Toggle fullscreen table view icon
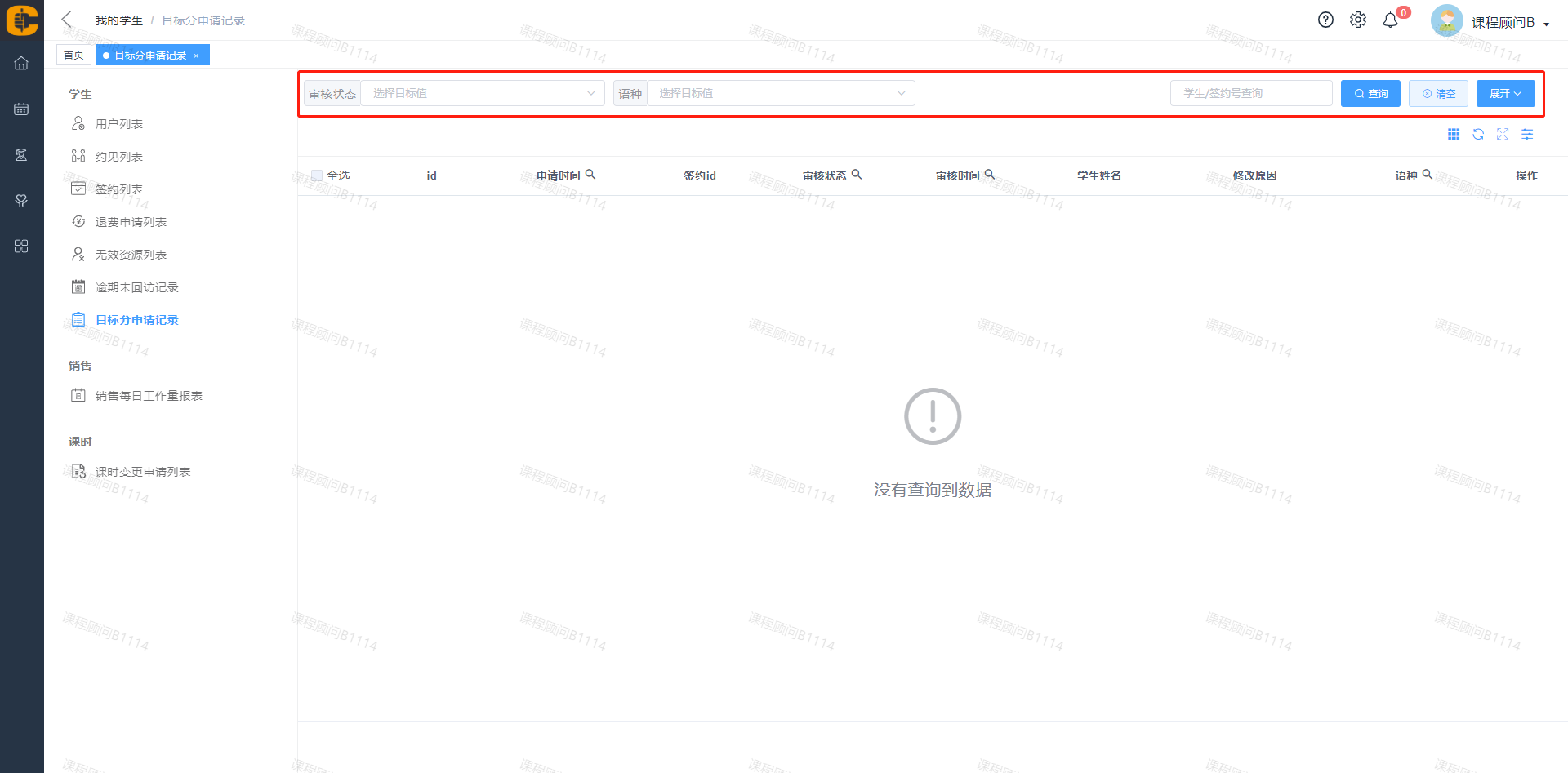The height and width of the screenshot is (773, 1568). [x=1503, y=135]
